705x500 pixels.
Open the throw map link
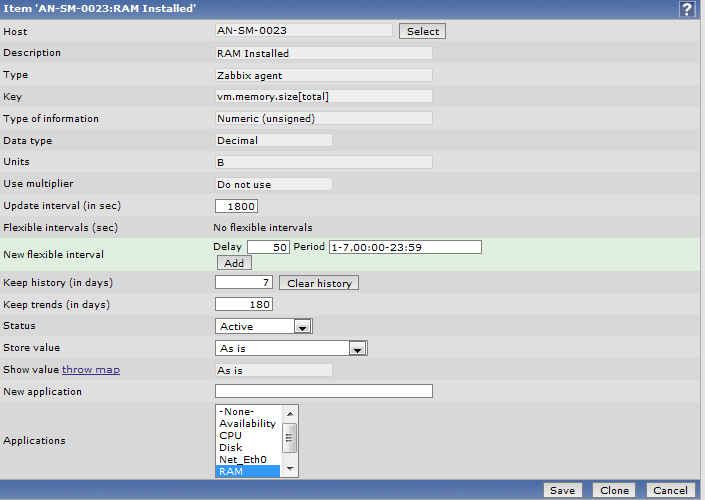pyautogui.click(x=90, y=370)
